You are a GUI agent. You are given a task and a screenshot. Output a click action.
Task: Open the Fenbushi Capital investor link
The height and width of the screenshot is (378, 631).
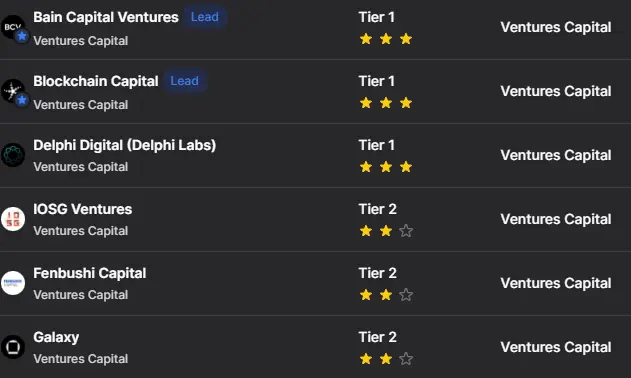90,273
